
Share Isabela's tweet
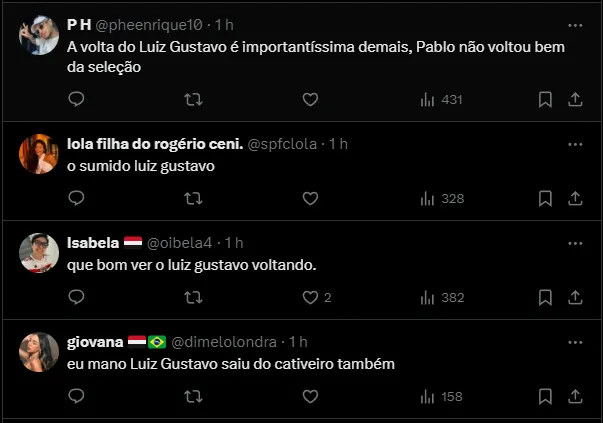coord(575,297)
